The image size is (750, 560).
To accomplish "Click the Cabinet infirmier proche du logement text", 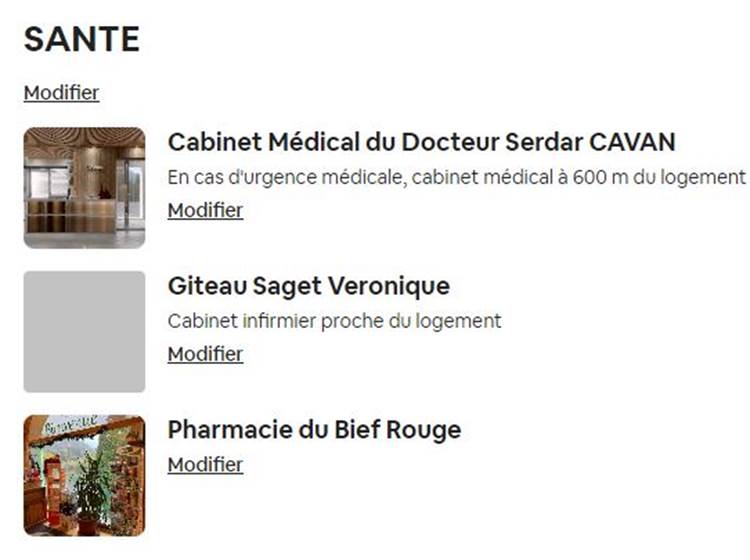I will point(334,321).
